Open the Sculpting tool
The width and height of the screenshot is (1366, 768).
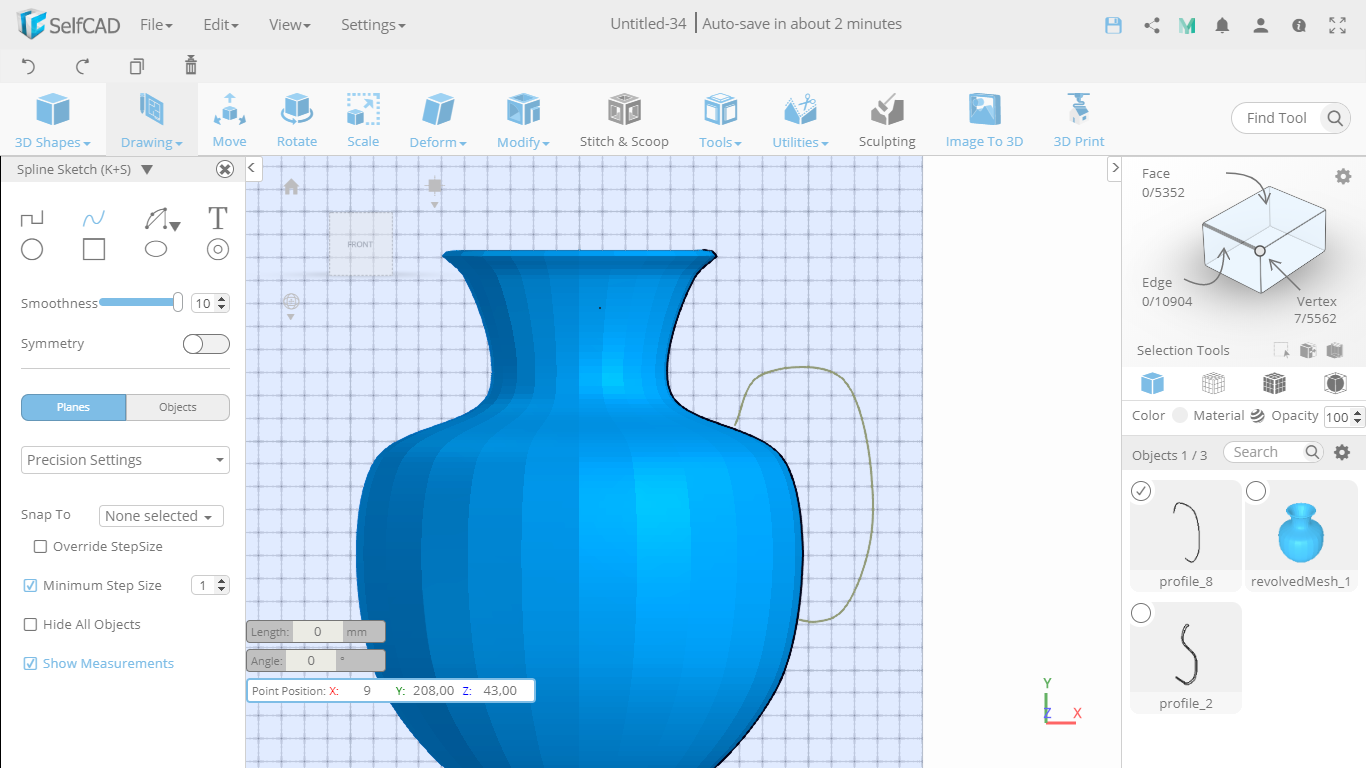pos(887,120)
